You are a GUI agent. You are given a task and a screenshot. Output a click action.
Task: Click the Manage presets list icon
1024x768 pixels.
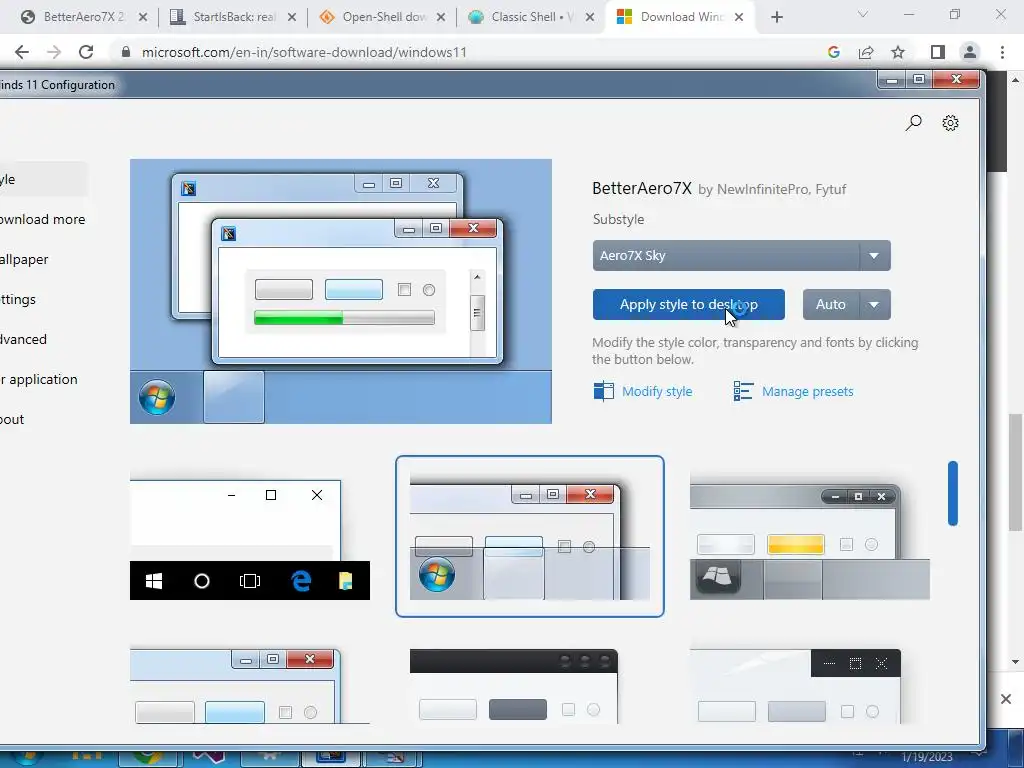tap(743, 391)
